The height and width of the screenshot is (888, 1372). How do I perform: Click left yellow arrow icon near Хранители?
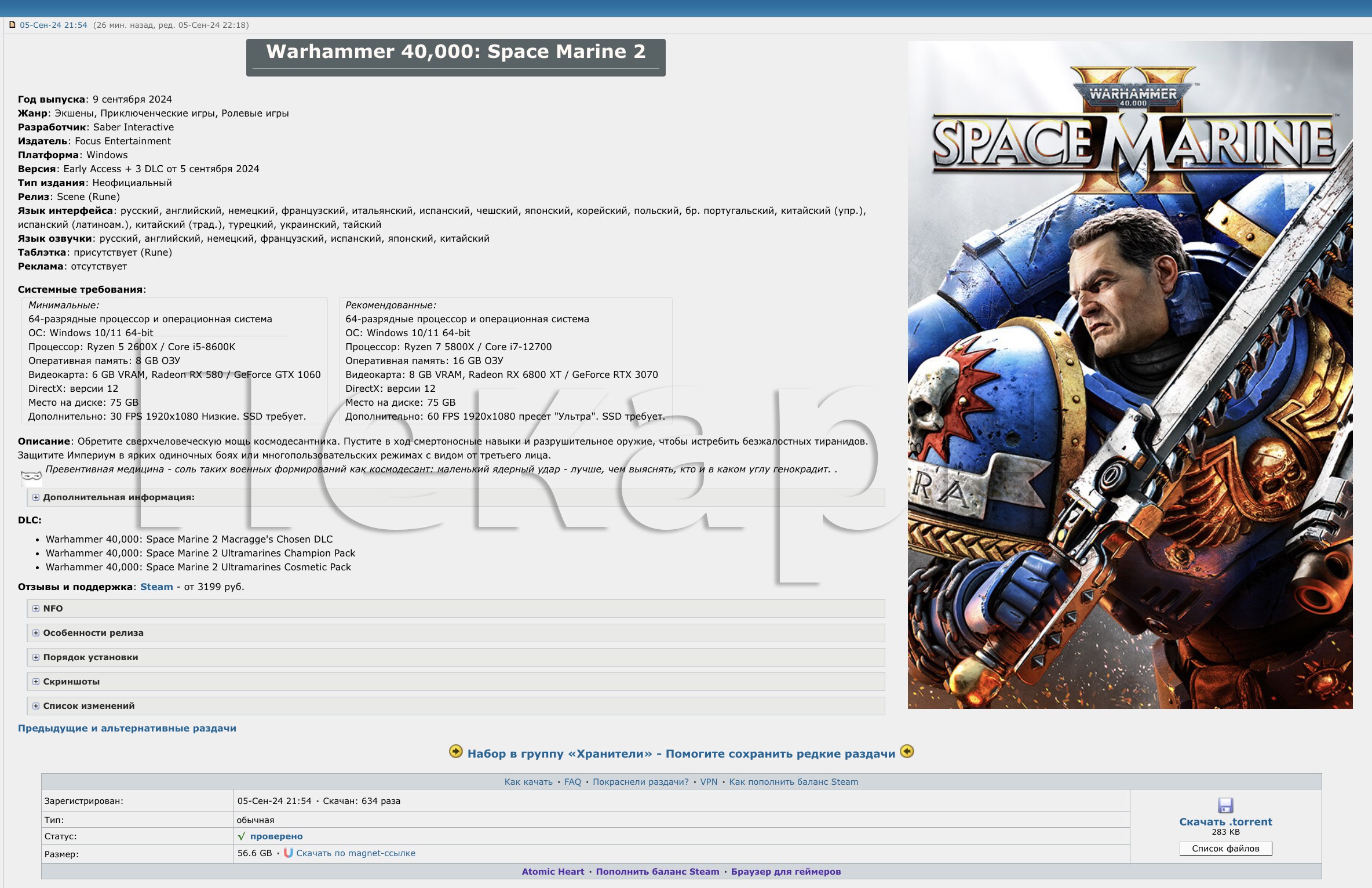[x=456, y=752]
